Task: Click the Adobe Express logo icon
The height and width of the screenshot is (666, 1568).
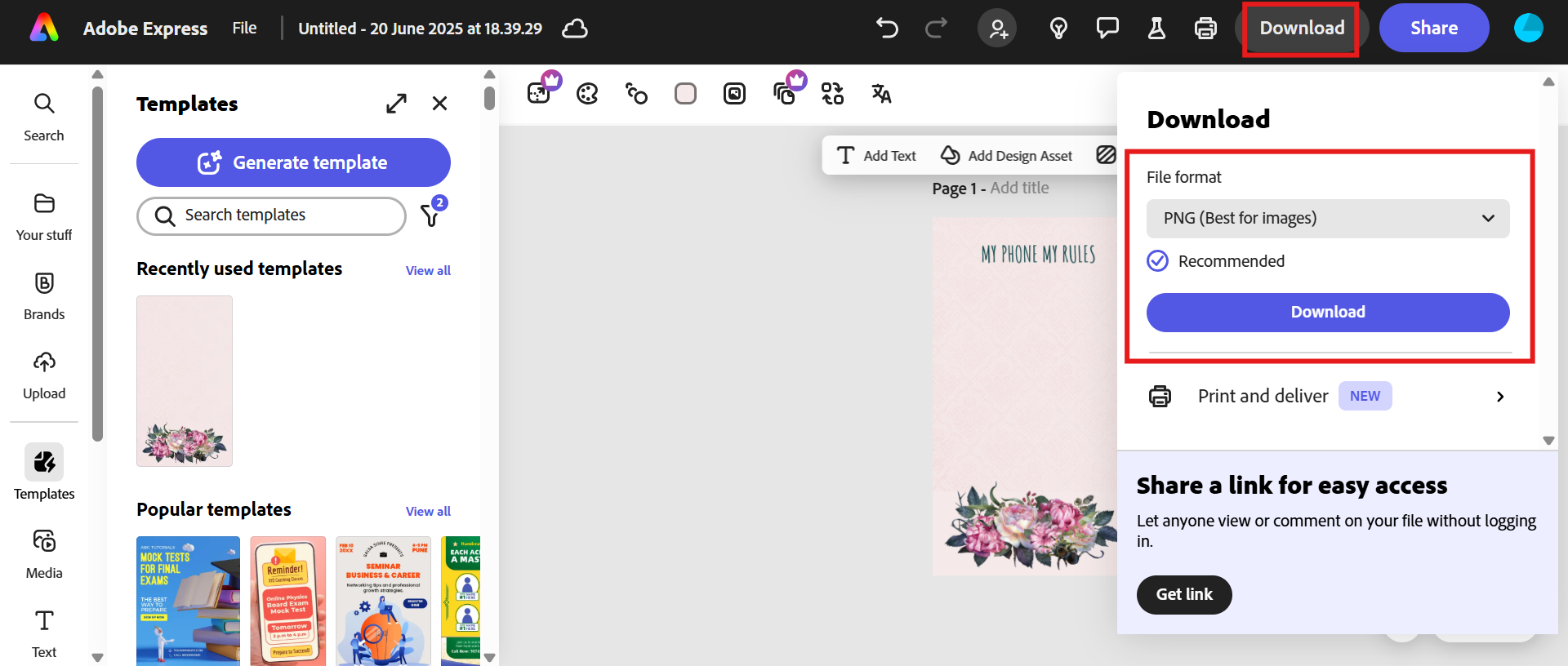Action: coord(44,28)
